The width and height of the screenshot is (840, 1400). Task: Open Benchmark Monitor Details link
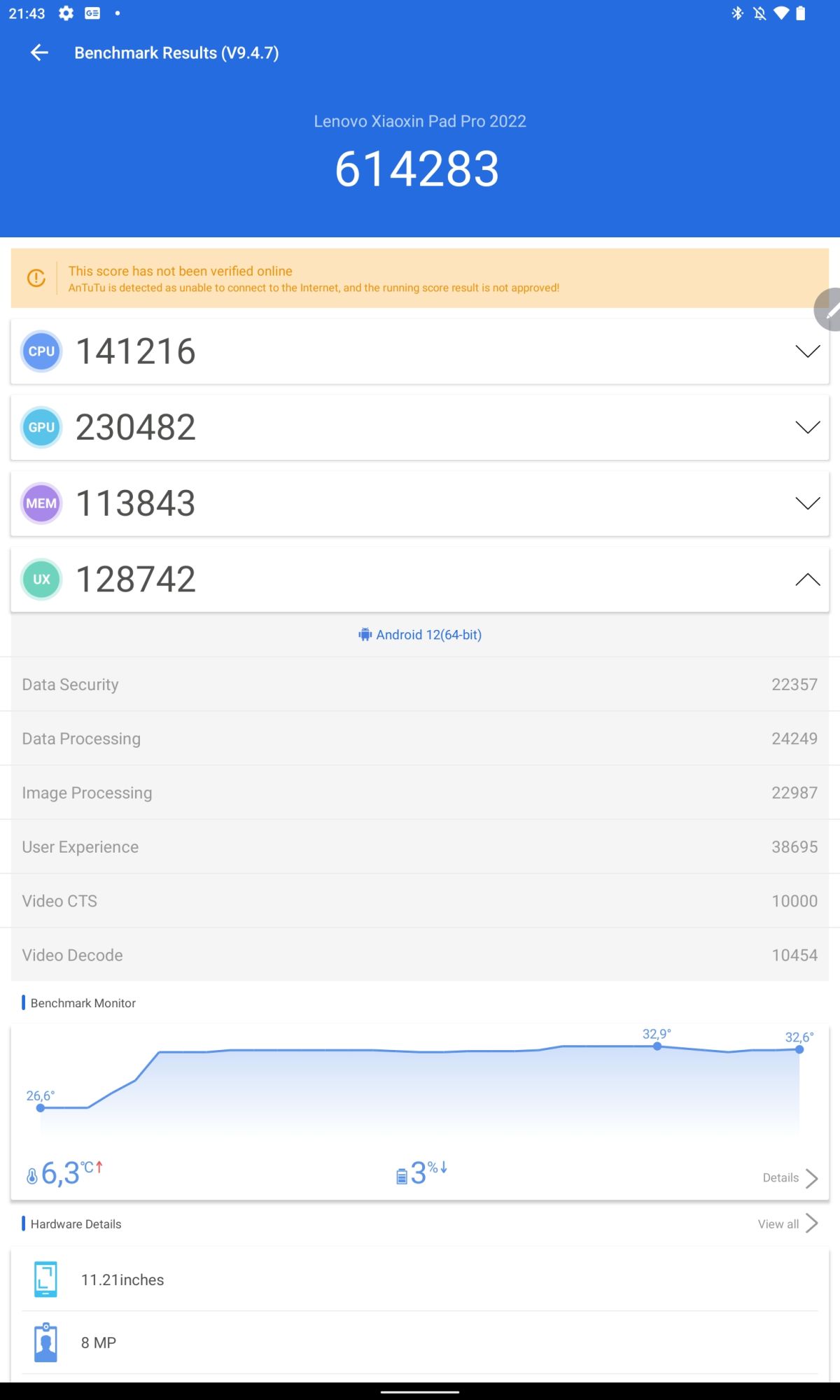(780, 1178)
